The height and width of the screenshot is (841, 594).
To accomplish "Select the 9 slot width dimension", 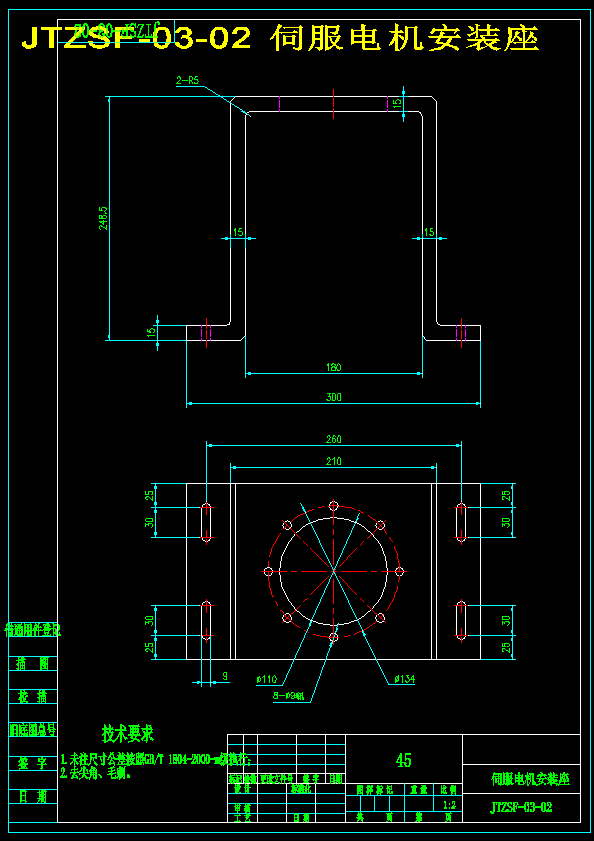I will pos(225,677).
